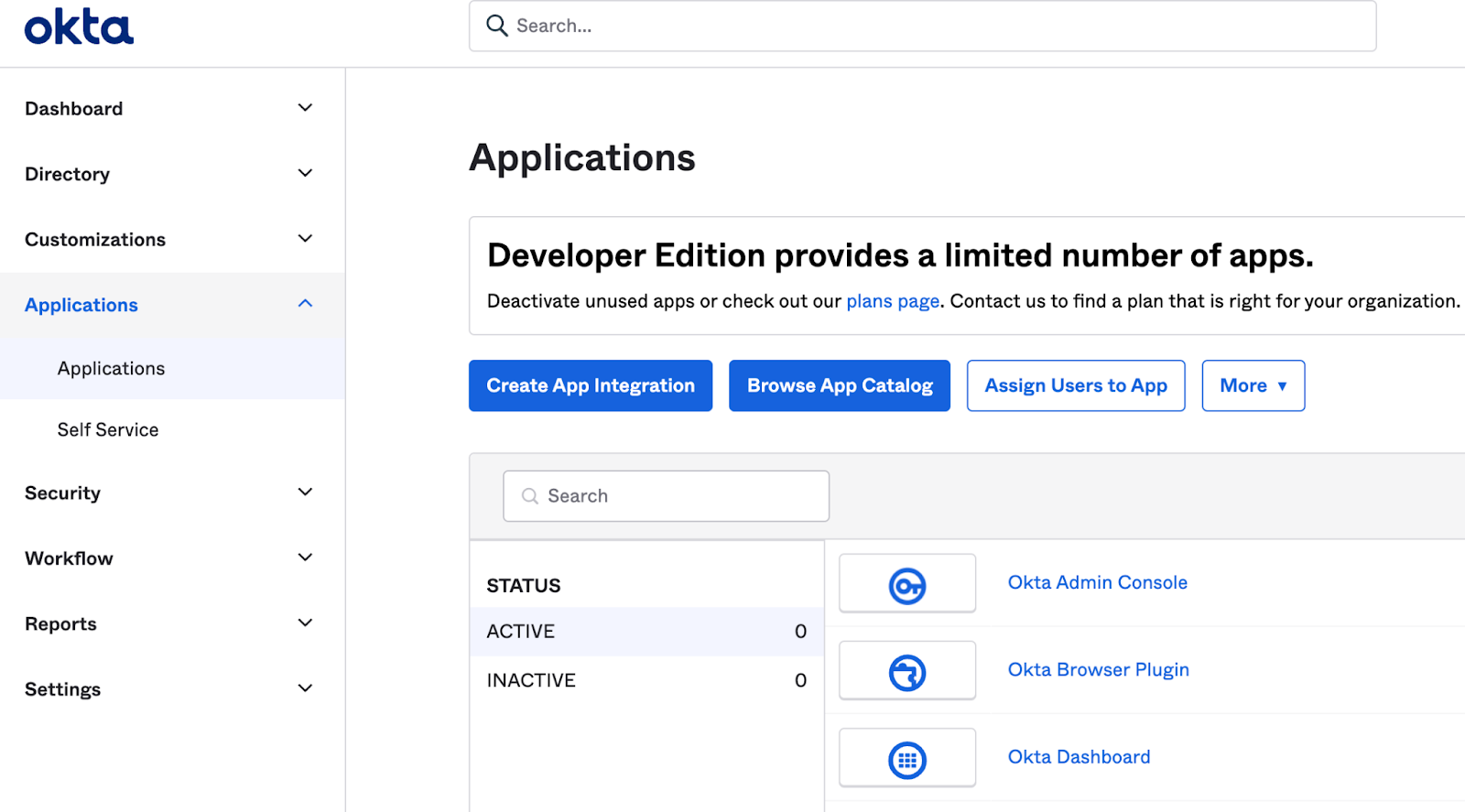Filter by ACTIVE status
This screenshot has width=1465, height=812.
click(x=646, y=632)
